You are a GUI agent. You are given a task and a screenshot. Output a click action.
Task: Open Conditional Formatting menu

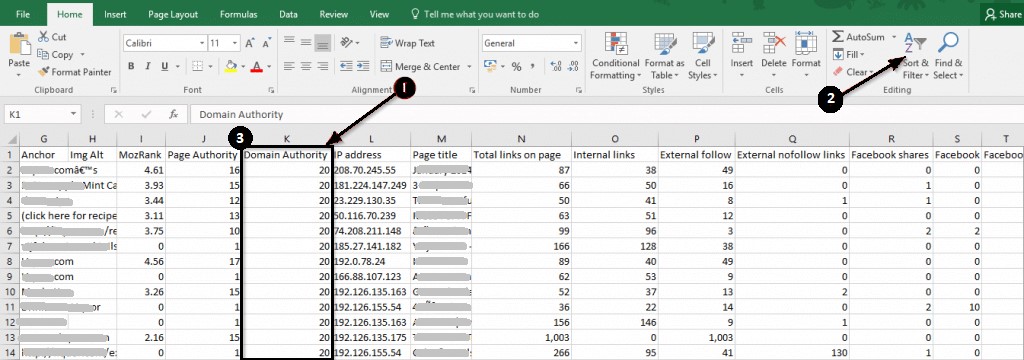tap(615, 56)
